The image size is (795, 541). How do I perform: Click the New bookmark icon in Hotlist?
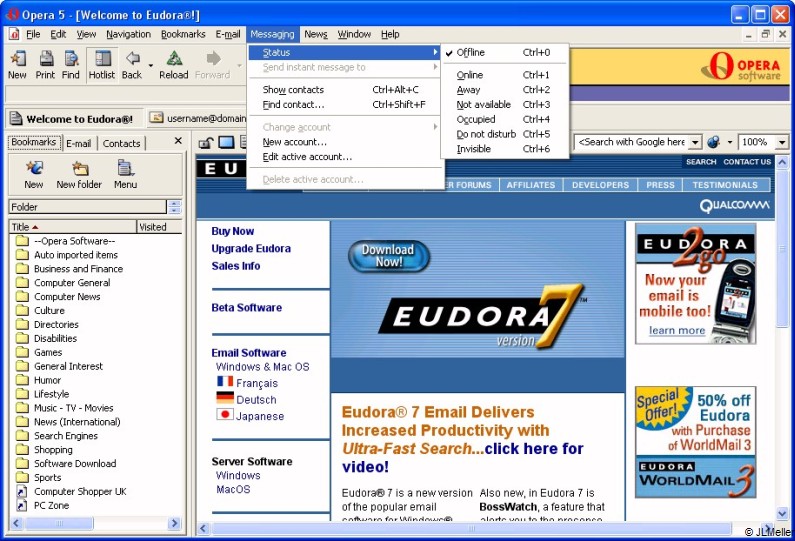click(x=34, y=174)
